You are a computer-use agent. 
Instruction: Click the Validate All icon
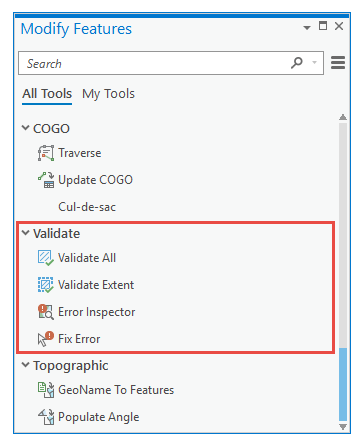[x=46, y=258]
